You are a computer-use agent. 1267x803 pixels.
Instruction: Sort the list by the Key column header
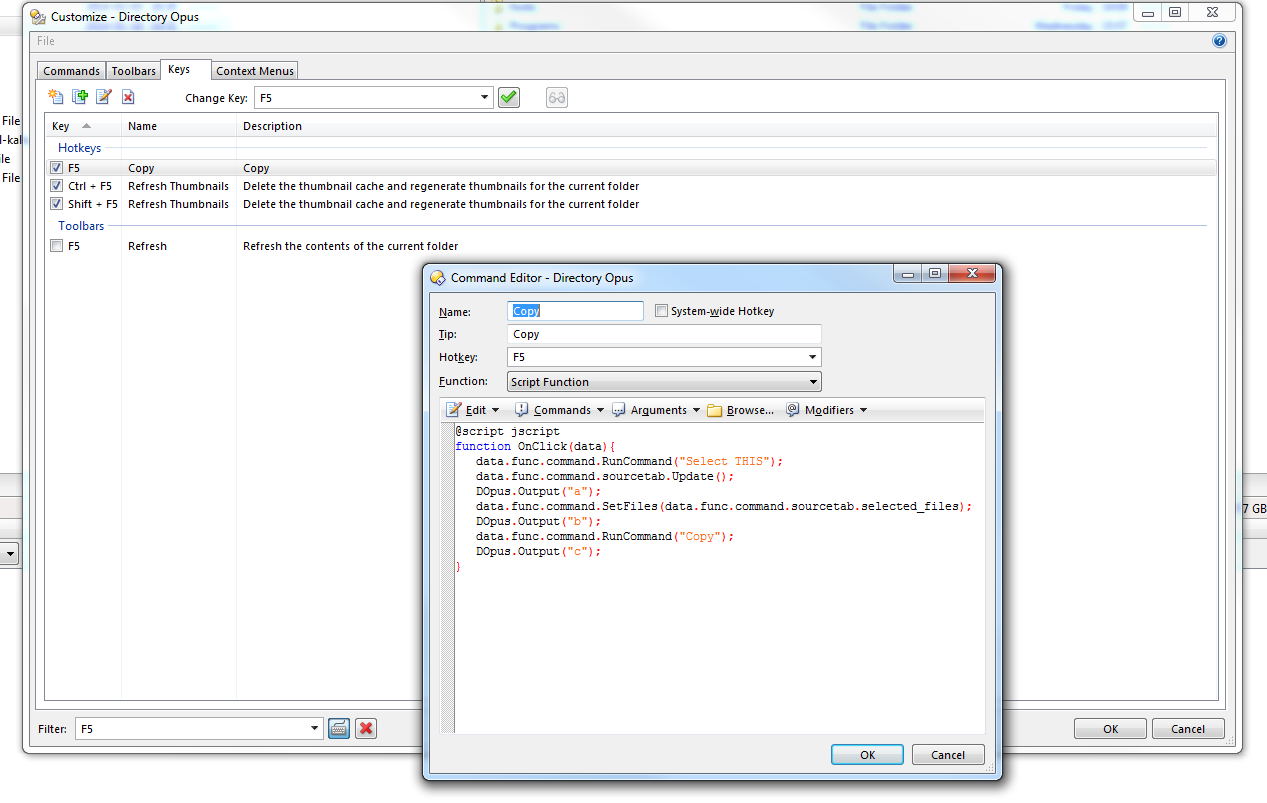click(x=84, y=126)
